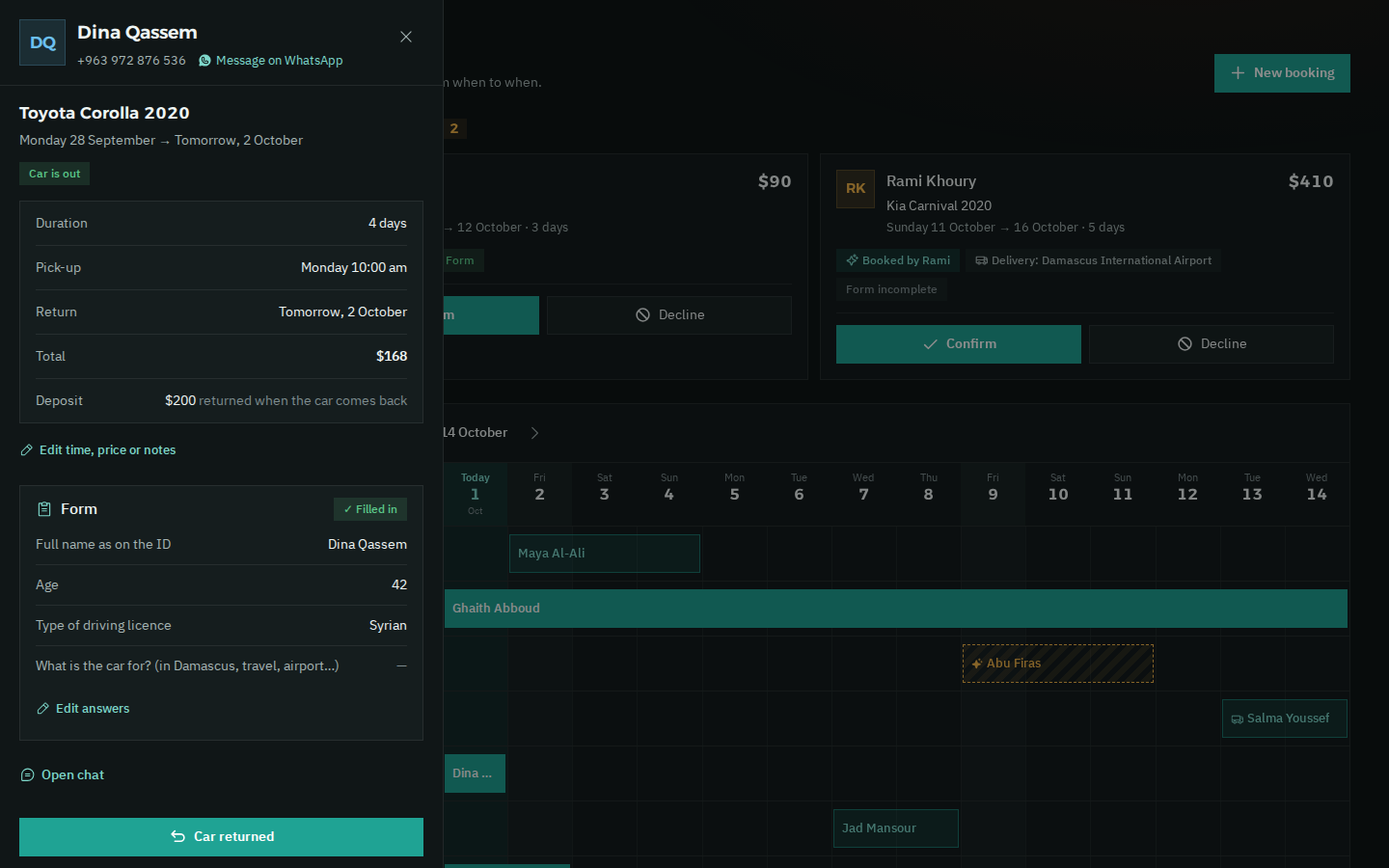1389x868 pixels.
Task: Click Edit time, price or notes
Action: (98, 450)
